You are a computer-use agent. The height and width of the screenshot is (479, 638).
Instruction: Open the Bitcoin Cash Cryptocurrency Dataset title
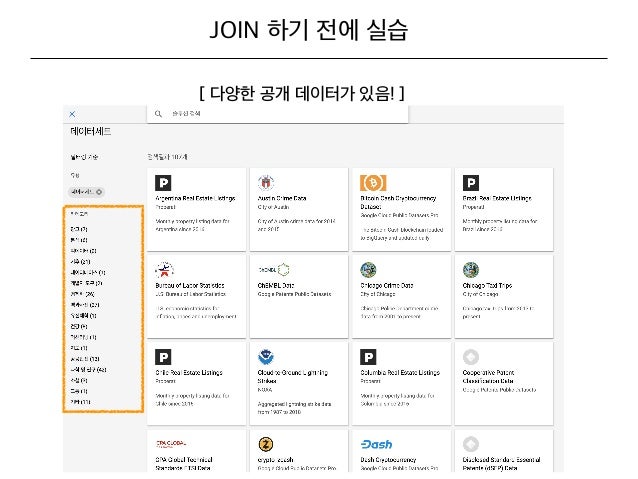tap(398, 202)
